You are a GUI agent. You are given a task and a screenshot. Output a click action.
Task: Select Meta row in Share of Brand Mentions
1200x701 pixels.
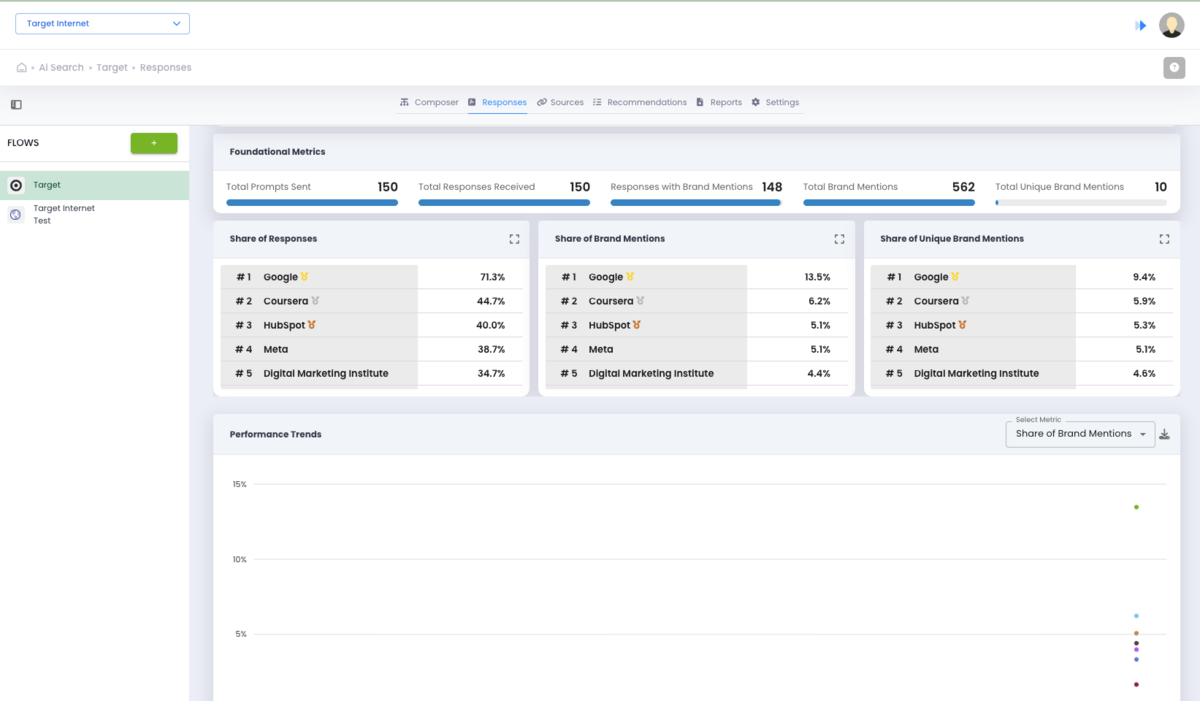(x=696, y=349)
